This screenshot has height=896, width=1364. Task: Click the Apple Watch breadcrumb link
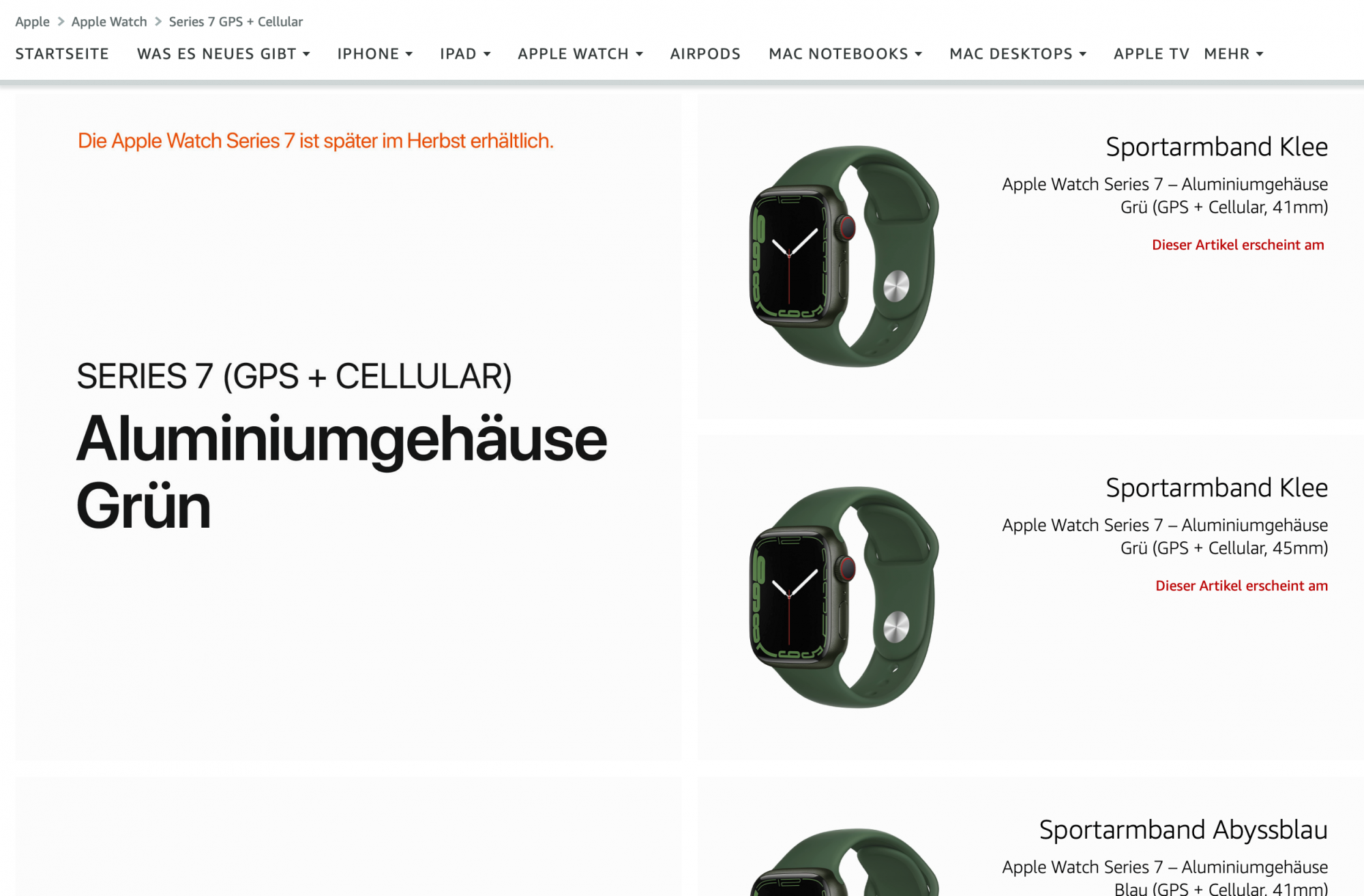click(109, 22)
